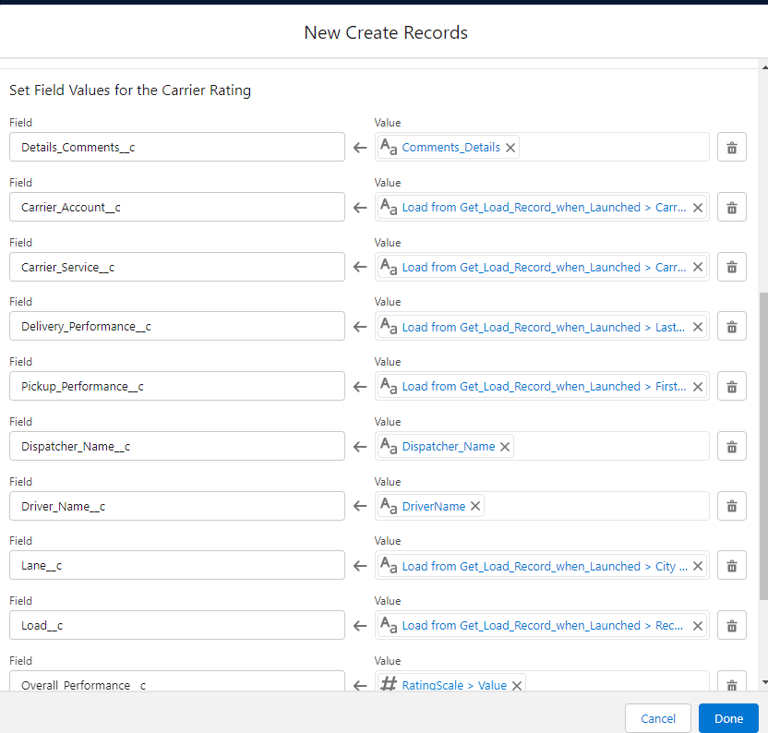
Task: Open the Pickup_Performance__c value ending First...
Action: pos(544,387)
